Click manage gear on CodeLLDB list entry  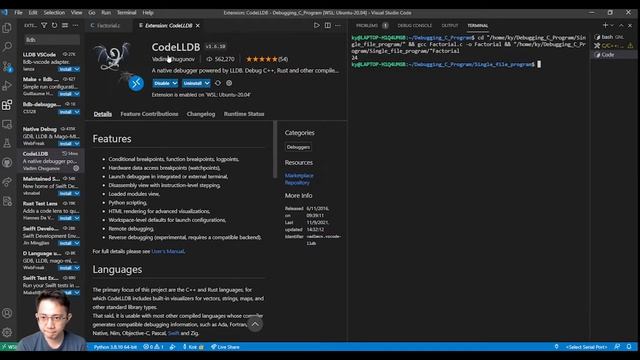coord(76,168)
